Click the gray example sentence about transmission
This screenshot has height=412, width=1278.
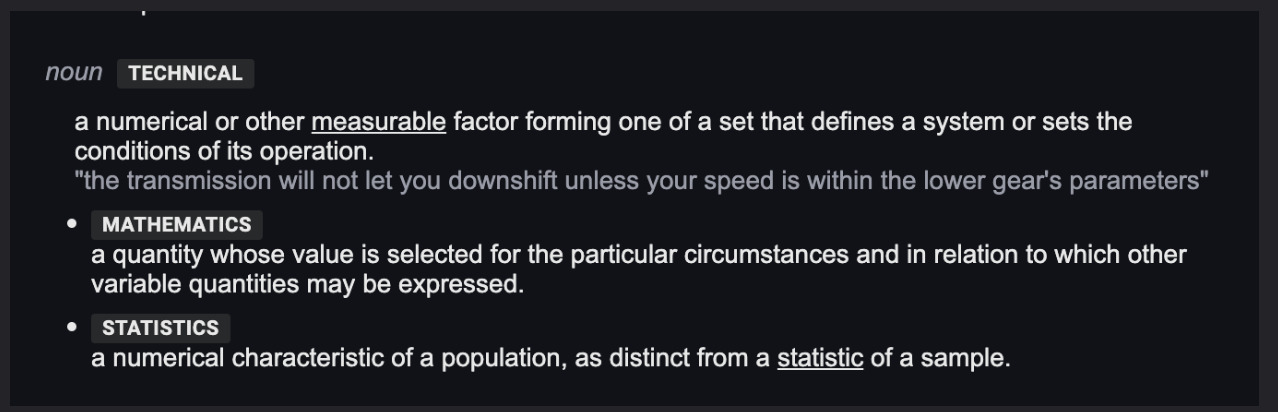pos(642,181)
